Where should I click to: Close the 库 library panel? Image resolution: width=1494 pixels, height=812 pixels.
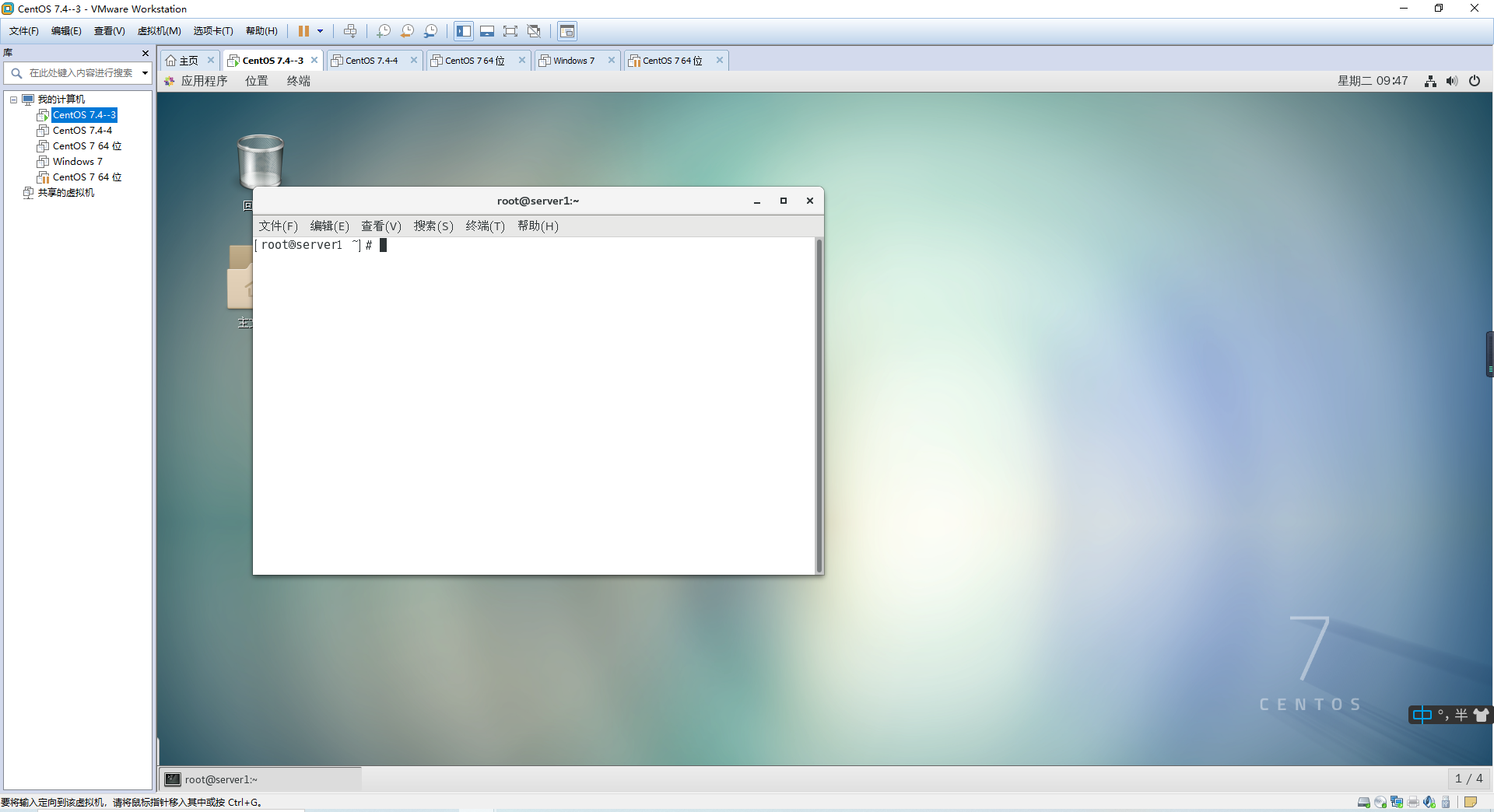[x=146, y=53]
